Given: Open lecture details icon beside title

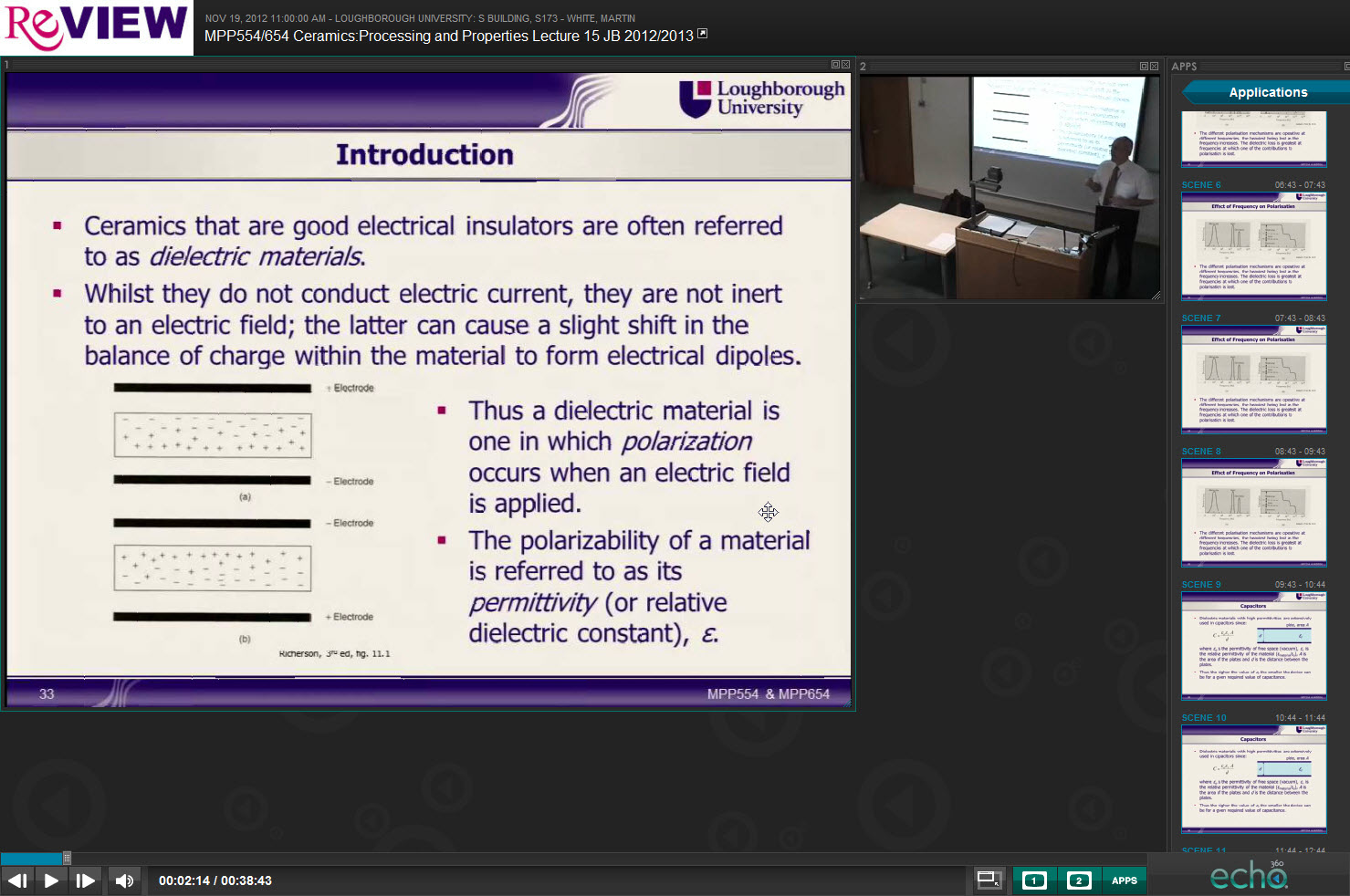Looking at the screenshot, I should click(702, 35).
